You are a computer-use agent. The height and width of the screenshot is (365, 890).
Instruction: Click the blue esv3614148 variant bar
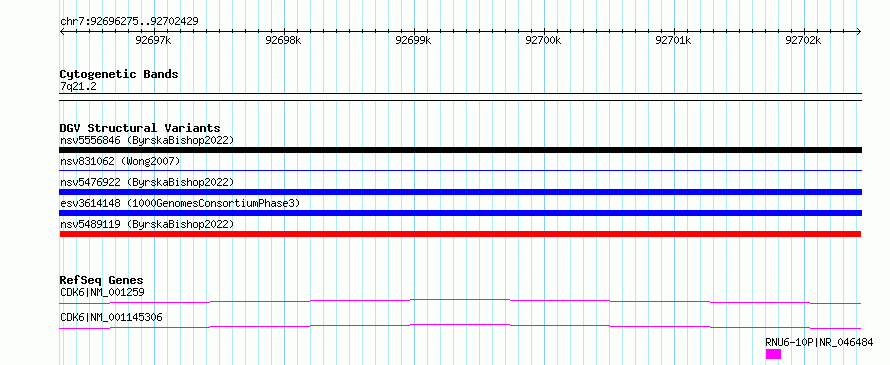(x=460, y=213)
